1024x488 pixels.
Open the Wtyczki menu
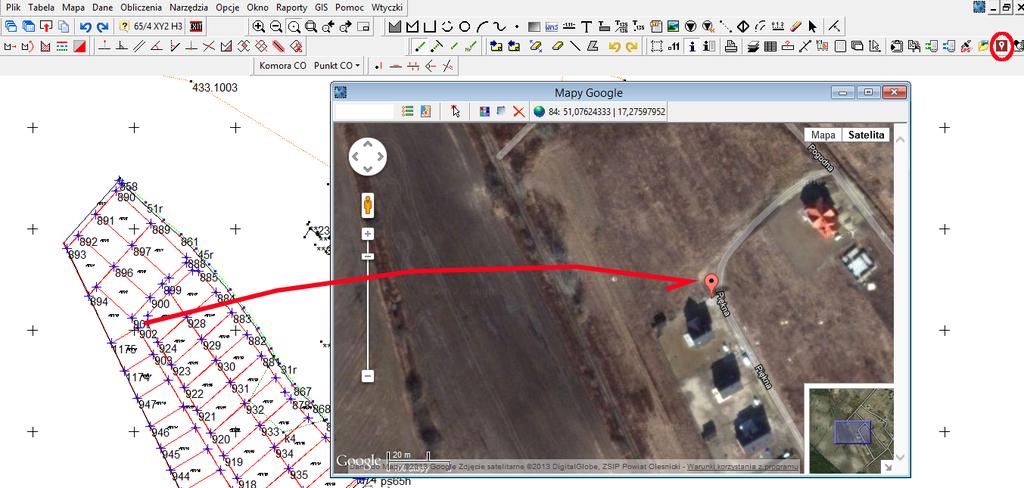pos(387,8)
